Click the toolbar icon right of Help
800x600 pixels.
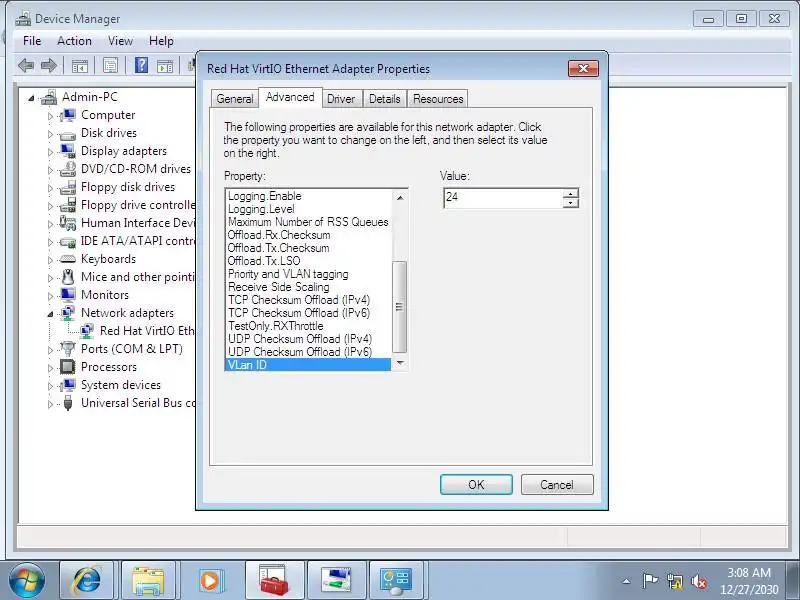tap(165, 65)
